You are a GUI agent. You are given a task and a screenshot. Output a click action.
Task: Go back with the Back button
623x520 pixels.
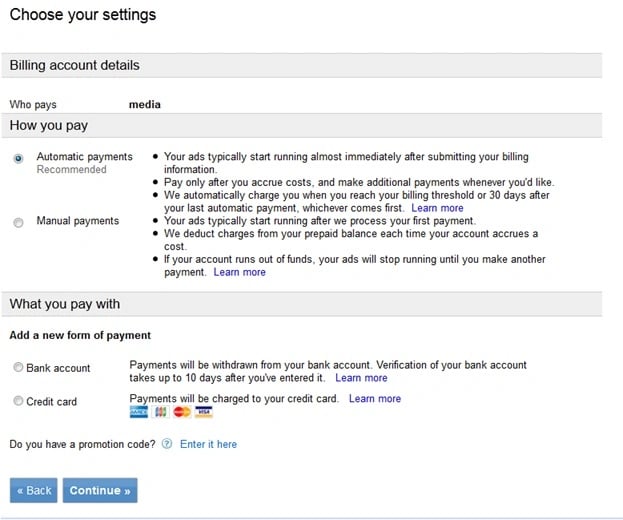coord(34,490)
